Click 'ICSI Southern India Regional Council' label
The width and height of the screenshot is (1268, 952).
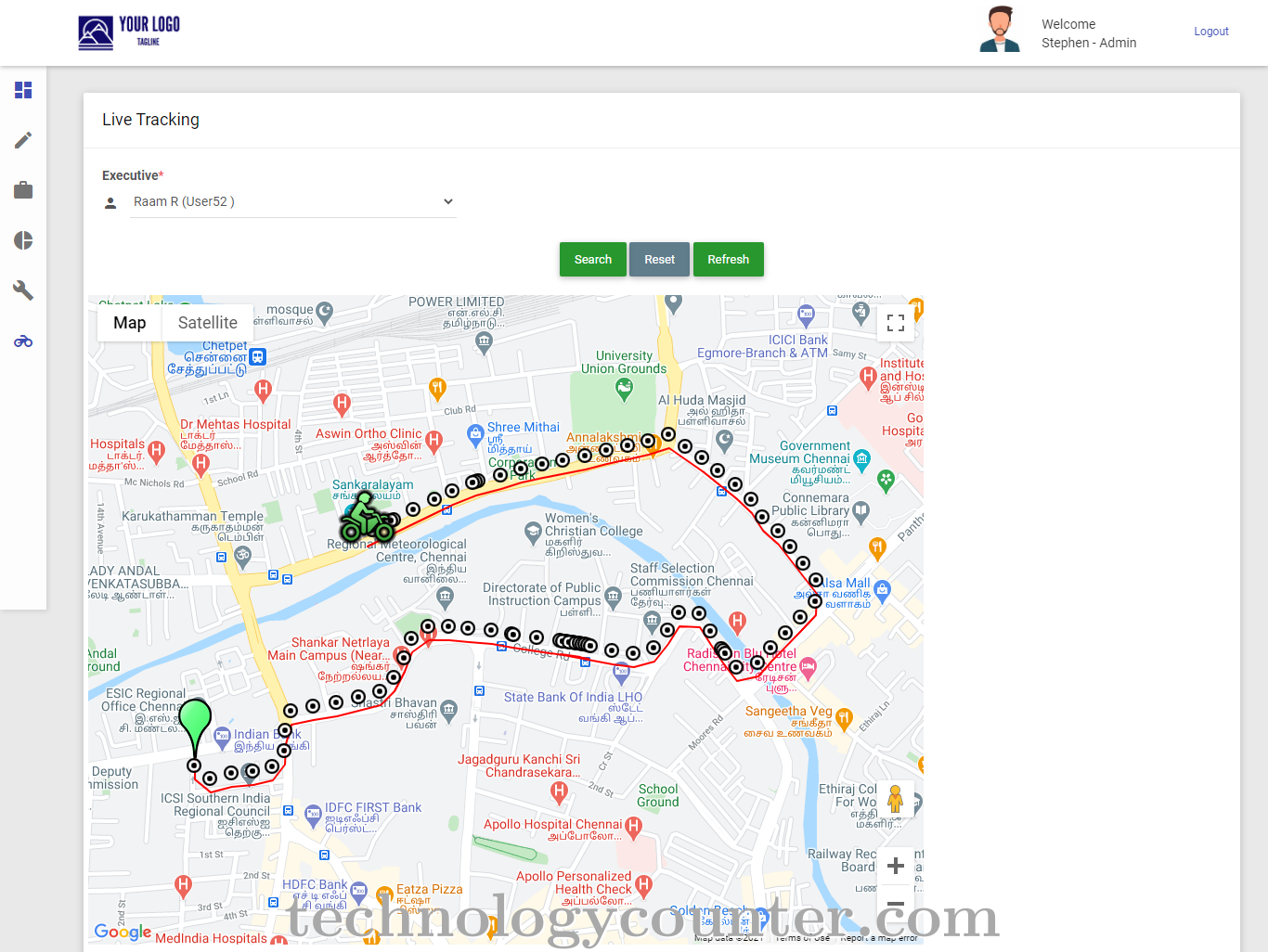pos(215,804)
